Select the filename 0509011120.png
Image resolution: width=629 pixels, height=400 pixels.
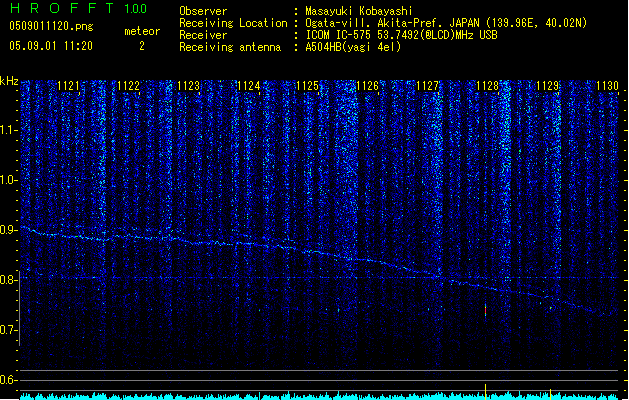(51, 26)
